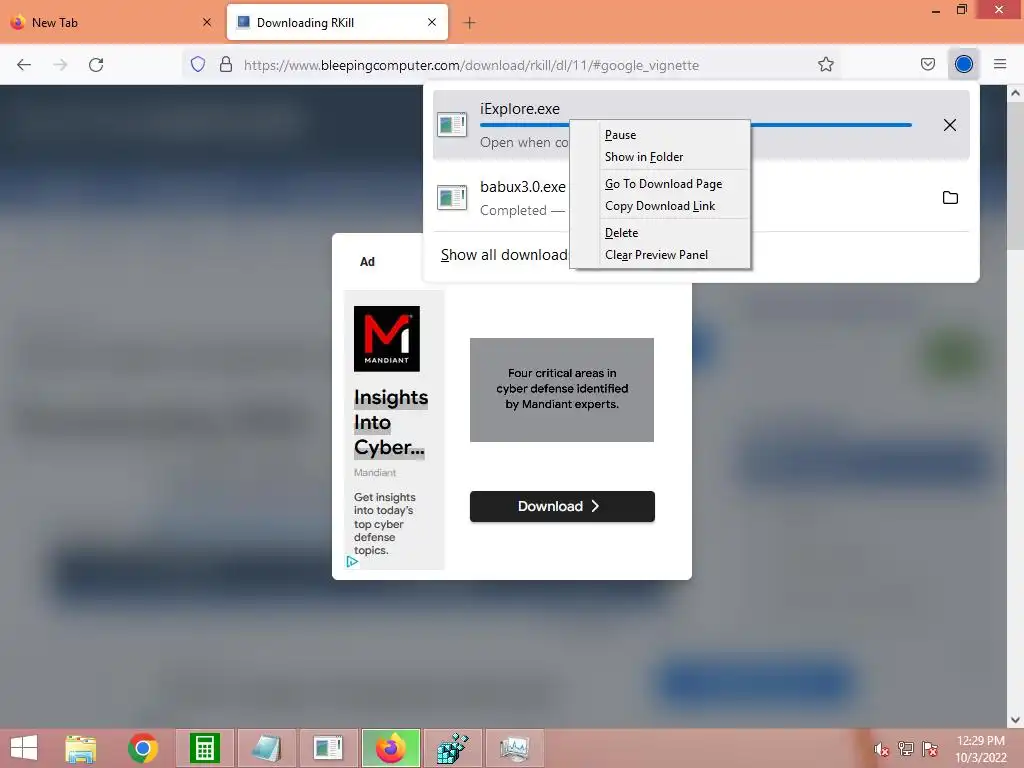Click the Four critical areas ad image

562,389
